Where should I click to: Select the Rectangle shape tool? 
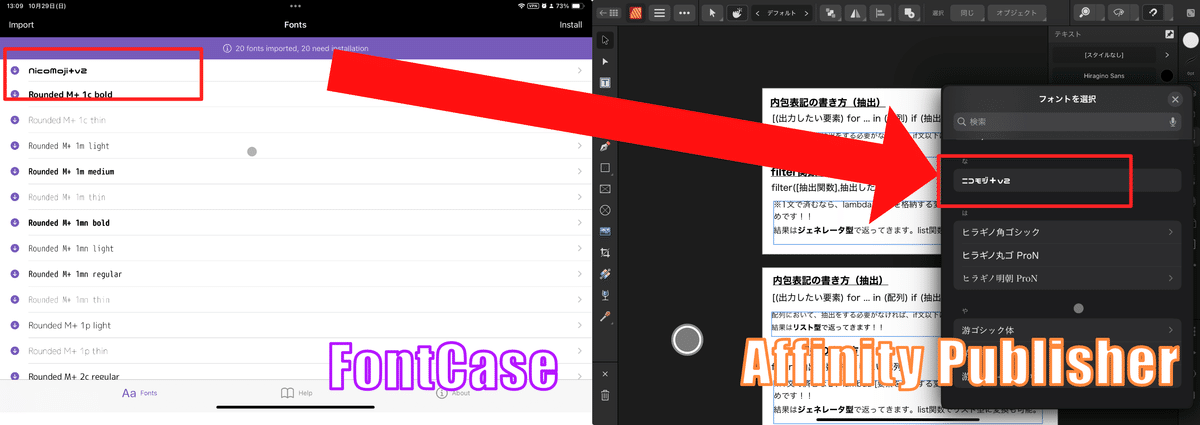click(x=605, y=168)
